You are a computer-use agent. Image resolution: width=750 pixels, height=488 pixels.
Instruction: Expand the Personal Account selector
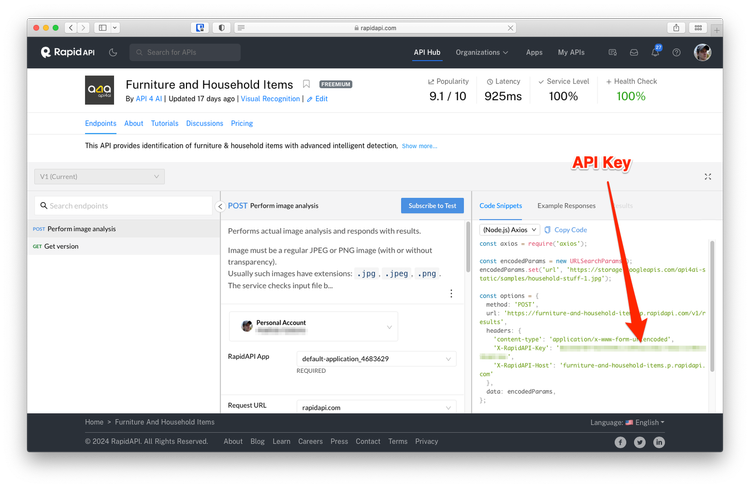click(x=314, y=327)
